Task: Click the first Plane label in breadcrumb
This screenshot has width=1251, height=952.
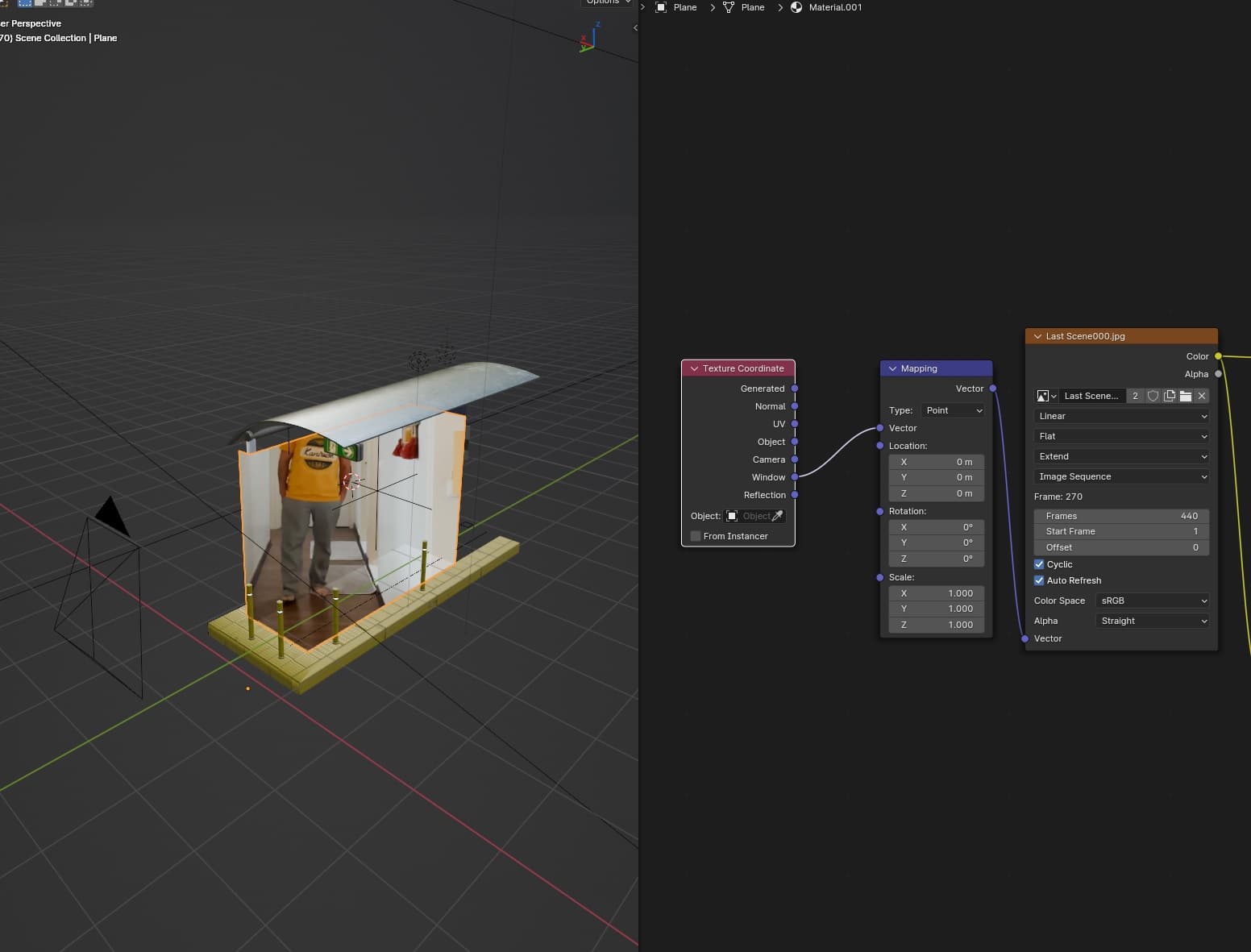Action: pyautogui.click(x=685, y=7)
